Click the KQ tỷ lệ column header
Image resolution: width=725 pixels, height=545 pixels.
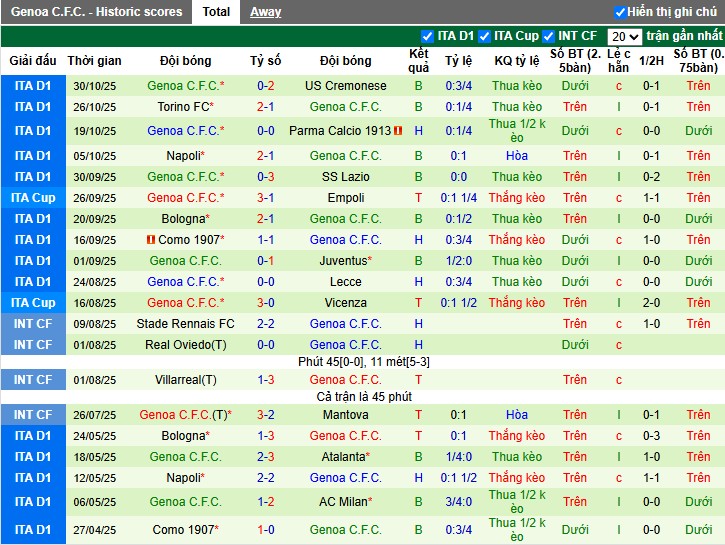516,61
